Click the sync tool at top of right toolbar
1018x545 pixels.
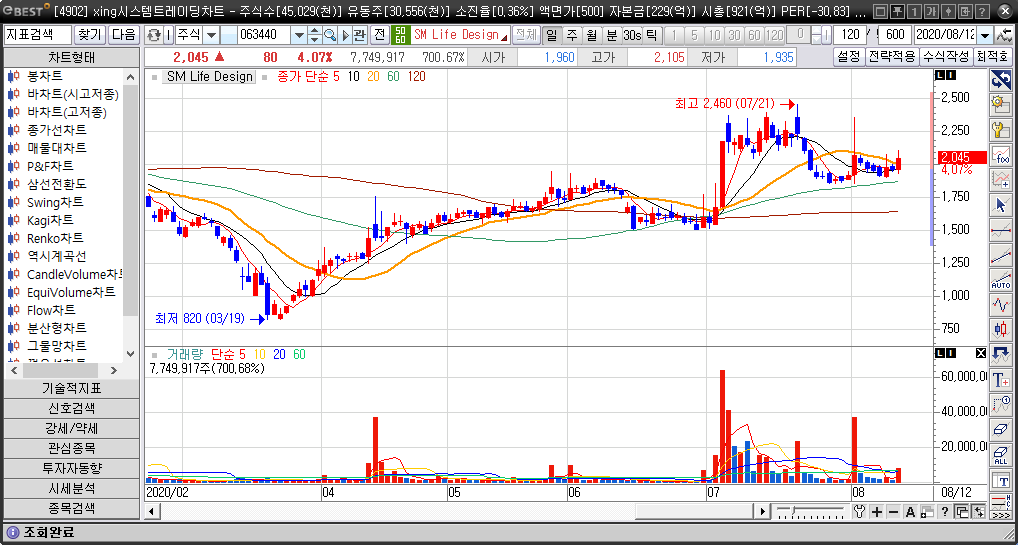1000,80
